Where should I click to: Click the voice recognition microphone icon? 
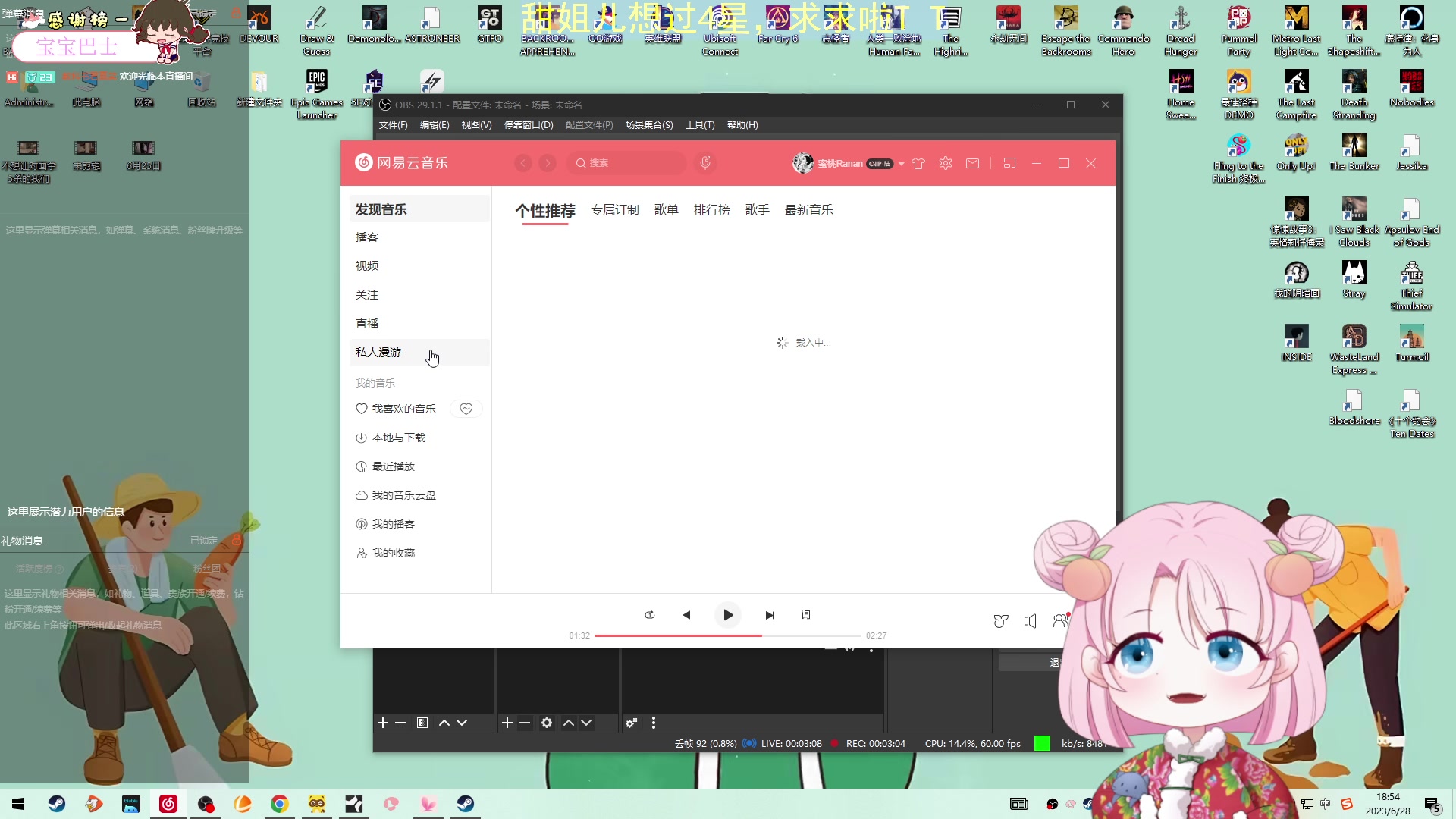click(x=705, y=163)
